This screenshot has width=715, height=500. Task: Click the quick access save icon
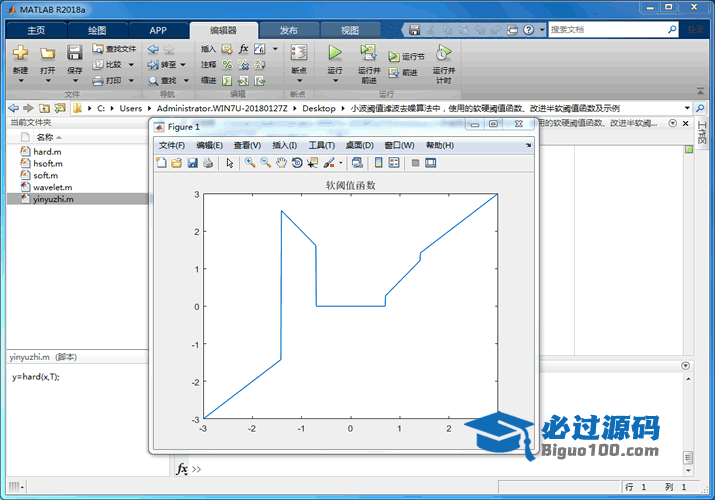(x=414, y=30)
